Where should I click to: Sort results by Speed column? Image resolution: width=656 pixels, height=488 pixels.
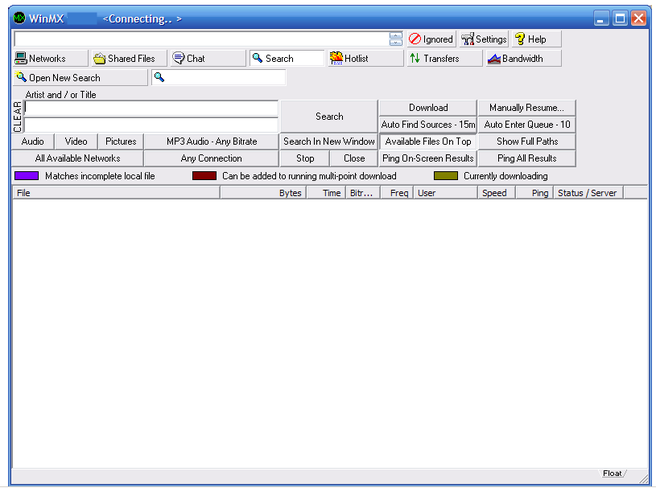(497, 193)
